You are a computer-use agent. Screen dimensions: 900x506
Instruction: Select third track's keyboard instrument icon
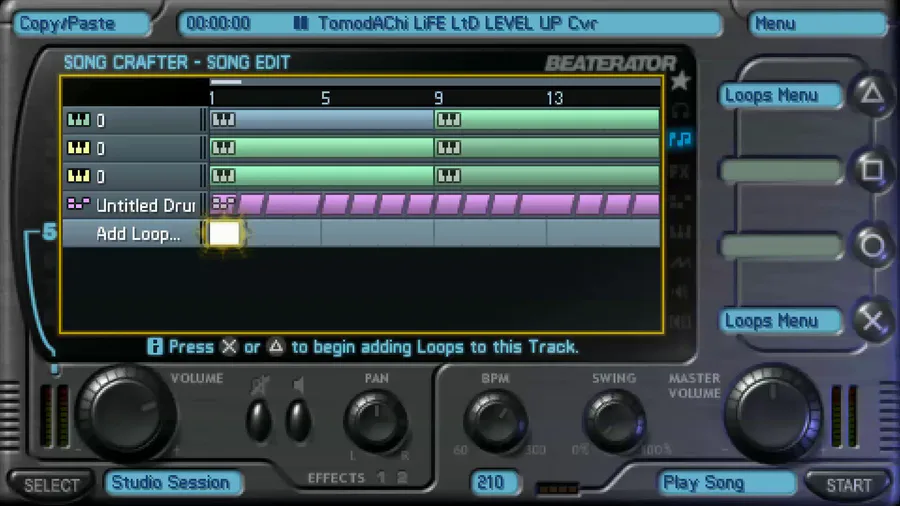coord(79,176)
